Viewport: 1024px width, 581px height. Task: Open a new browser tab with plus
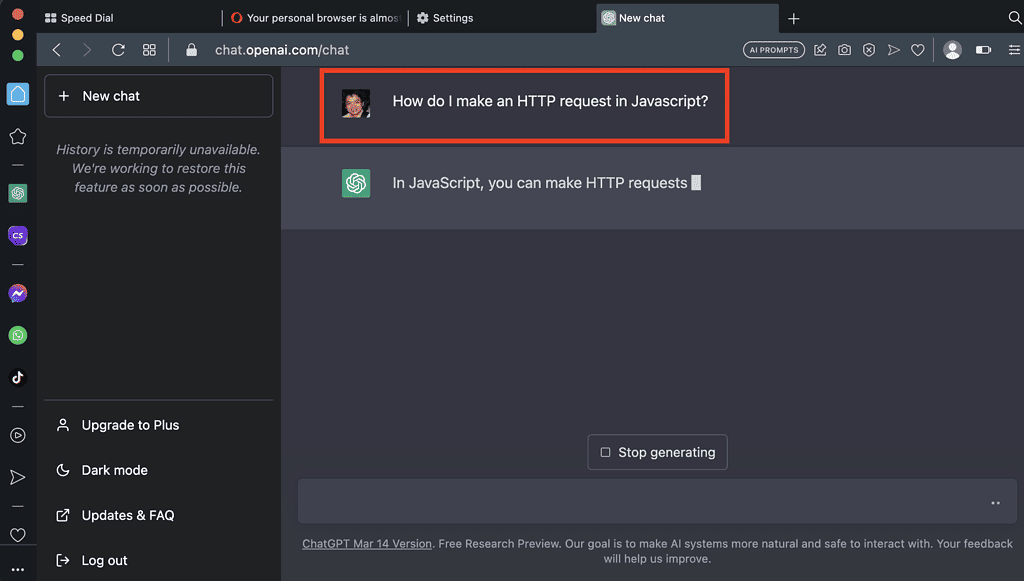coord(793,18)
